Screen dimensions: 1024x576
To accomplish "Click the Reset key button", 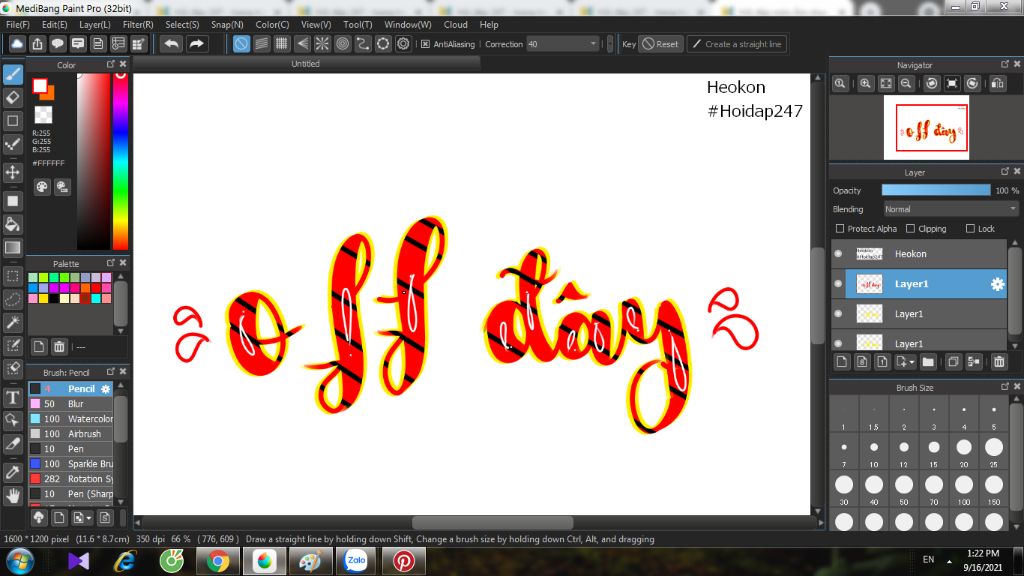I will [x=660, y=44].
